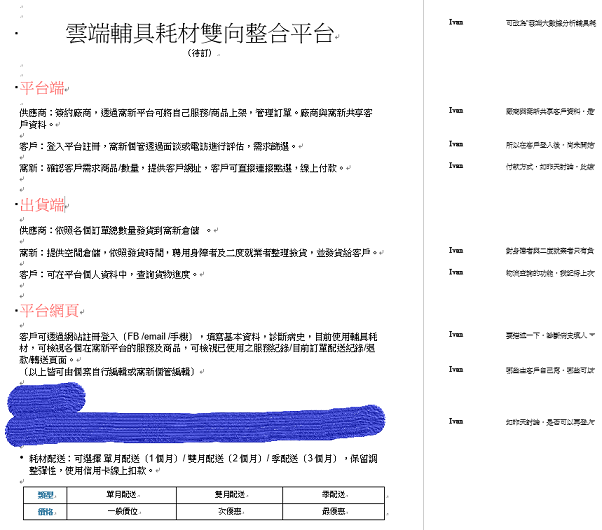Click the note (以上皆可由個案自行編輯…)
This screenshot has width=602, height=530.
pyautogui.click(x=109, y=371)
